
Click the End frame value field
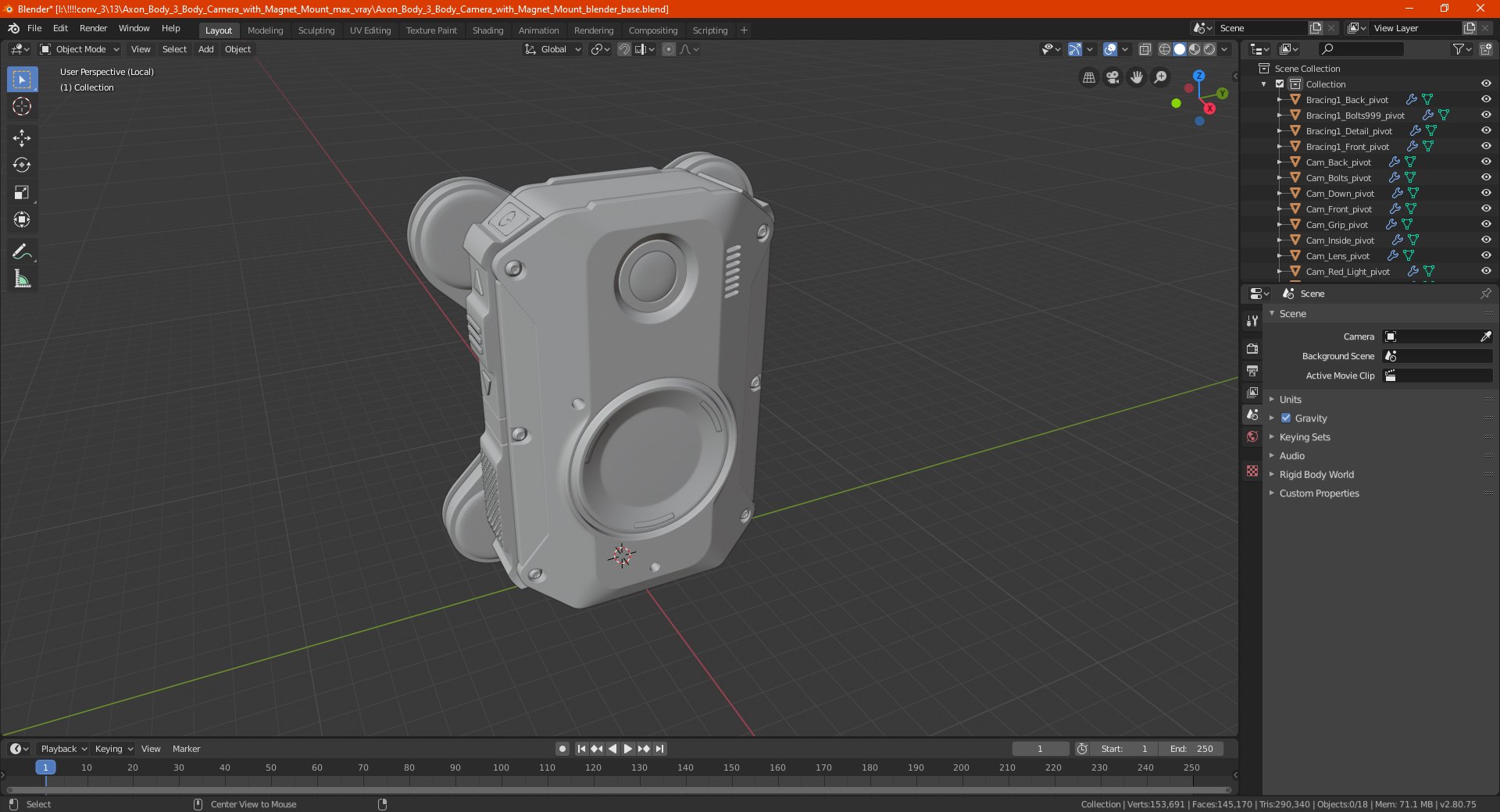(x=1191, y=749)
